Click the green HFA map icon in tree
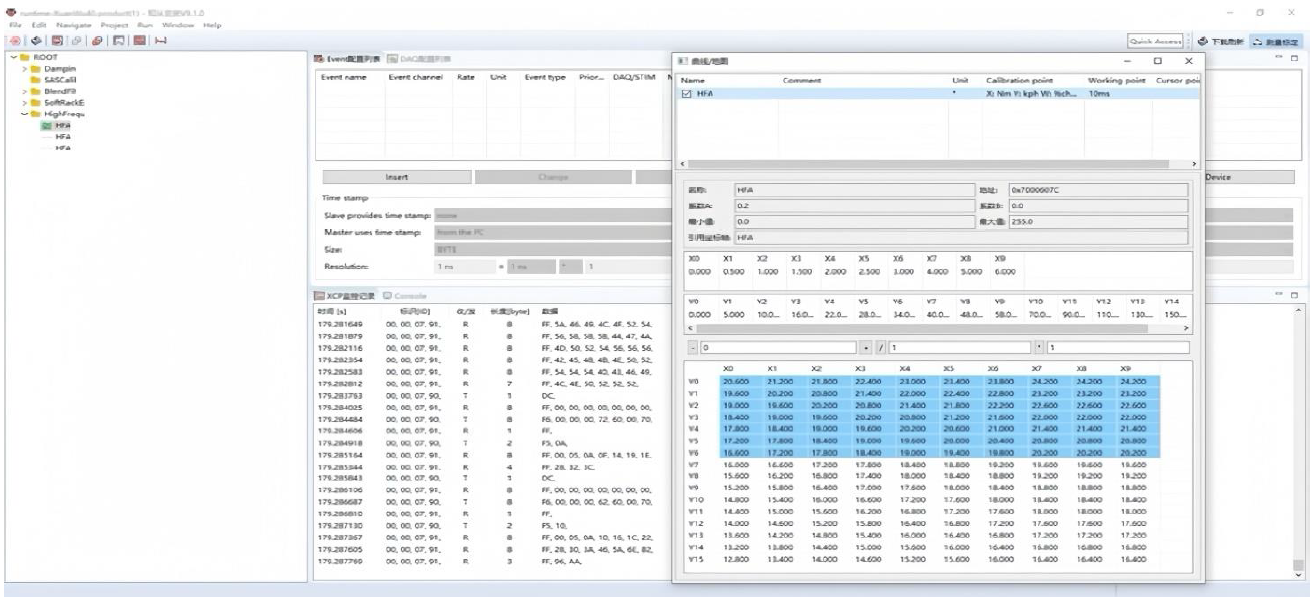This screenshot has height=600, width=1313. (47, 125)
